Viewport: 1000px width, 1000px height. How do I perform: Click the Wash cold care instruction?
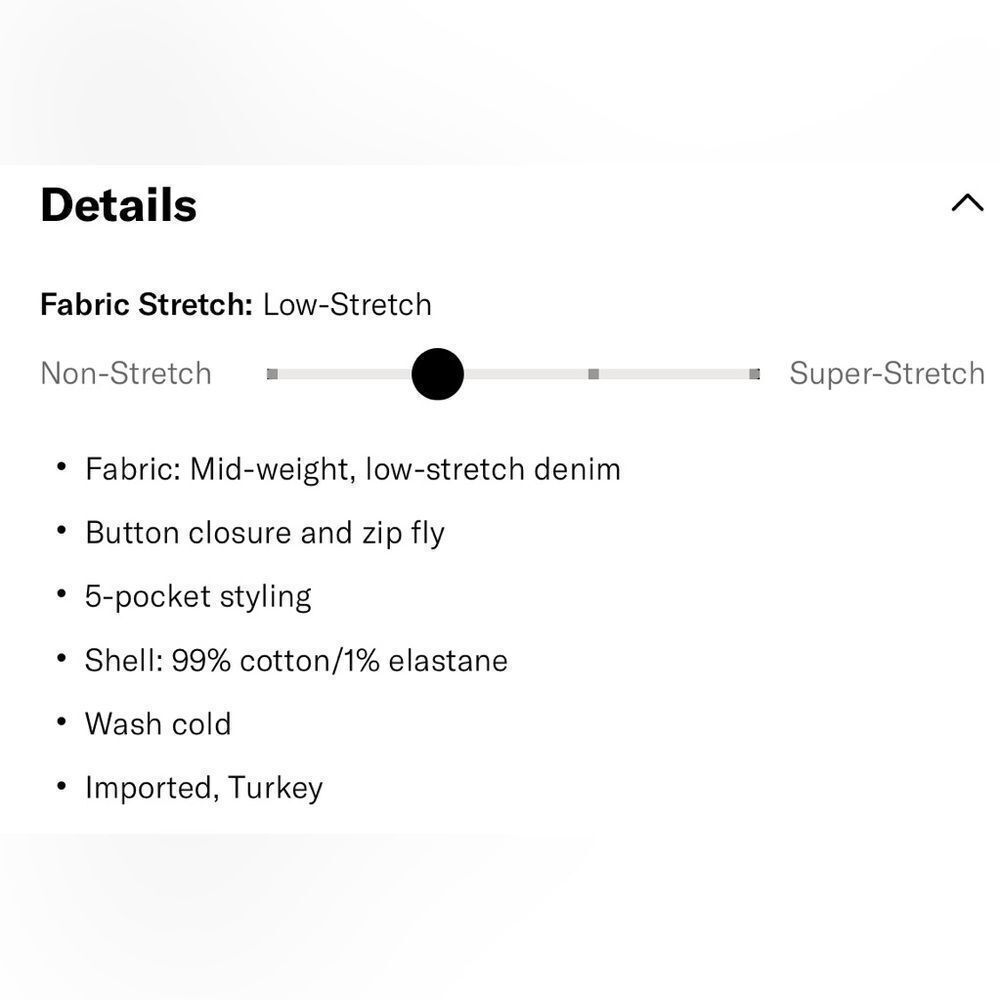[158, 723]
